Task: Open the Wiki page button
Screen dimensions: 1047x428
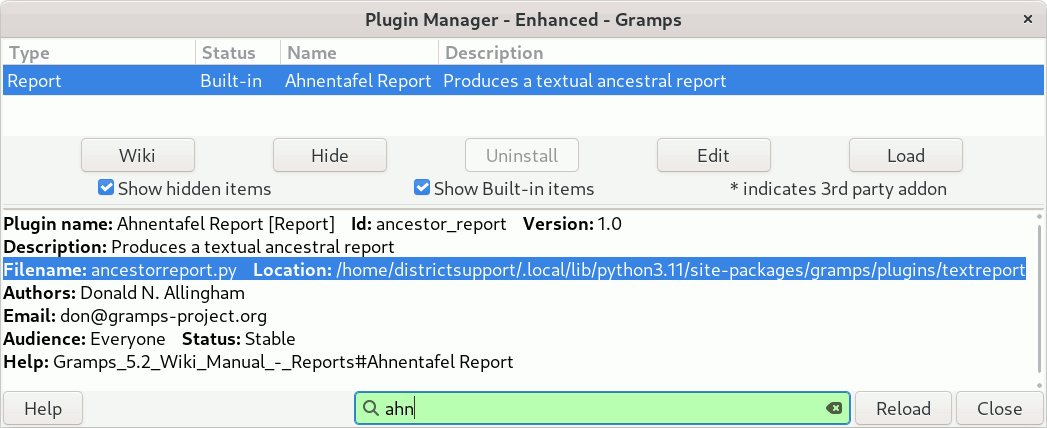Action: tap(138, 155)
